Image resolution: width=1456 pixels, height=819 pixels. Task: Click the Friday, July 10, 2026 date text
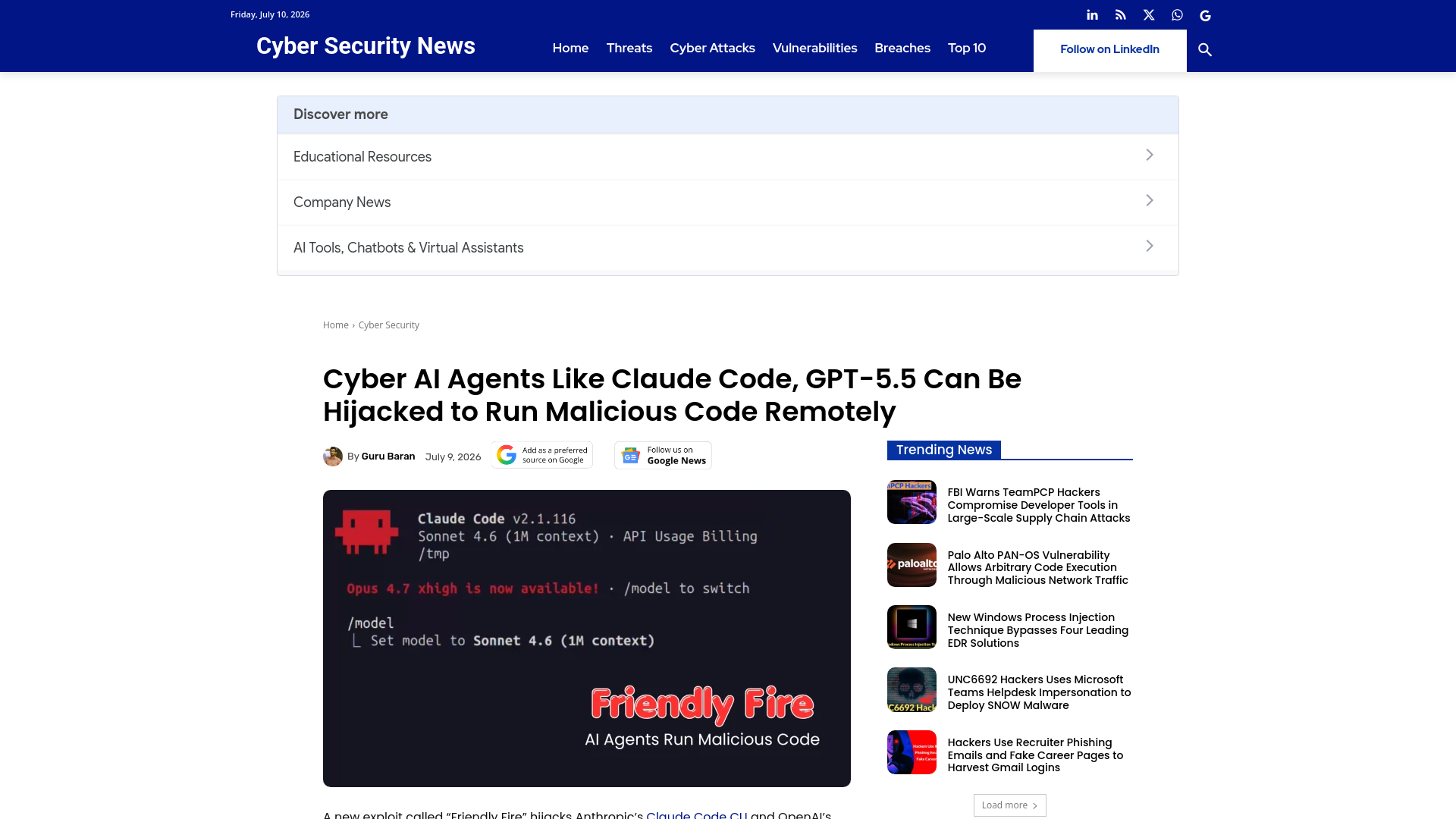point(270,14)
